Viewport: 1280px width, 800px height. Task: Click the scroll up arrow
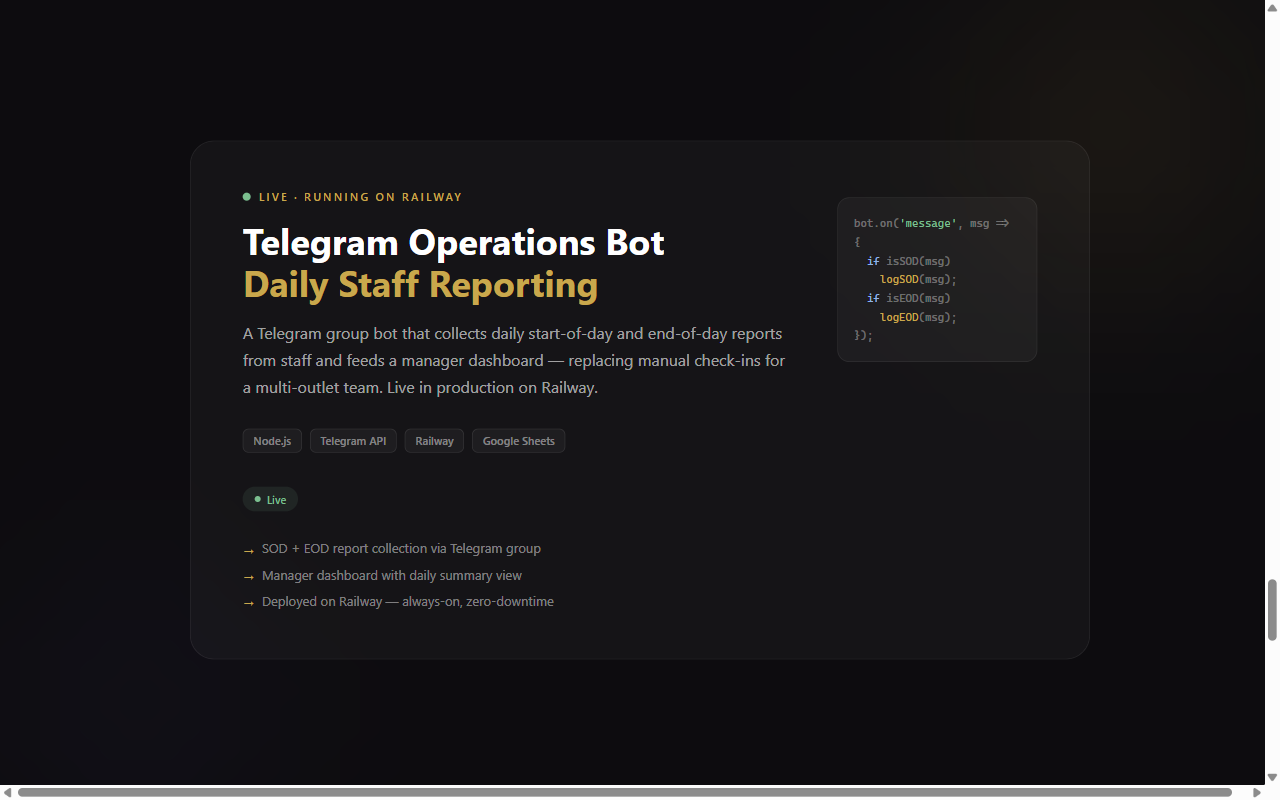pyautogui.click(x=1272, y=7)
